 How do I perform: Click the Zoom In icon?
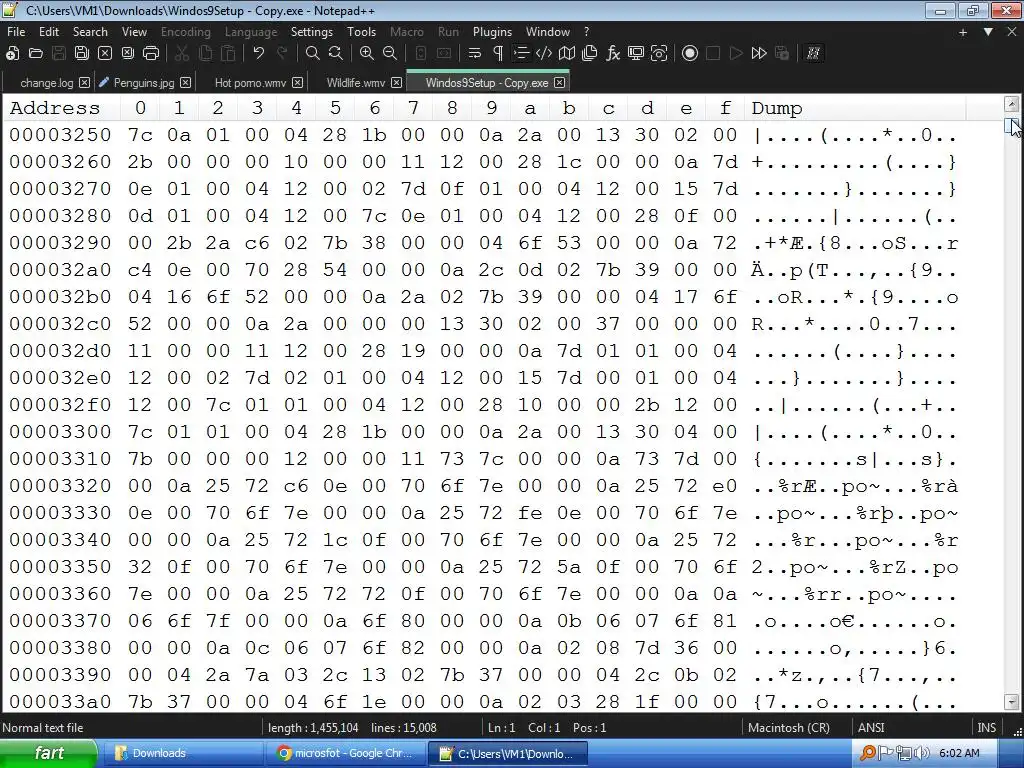point(367,54)
